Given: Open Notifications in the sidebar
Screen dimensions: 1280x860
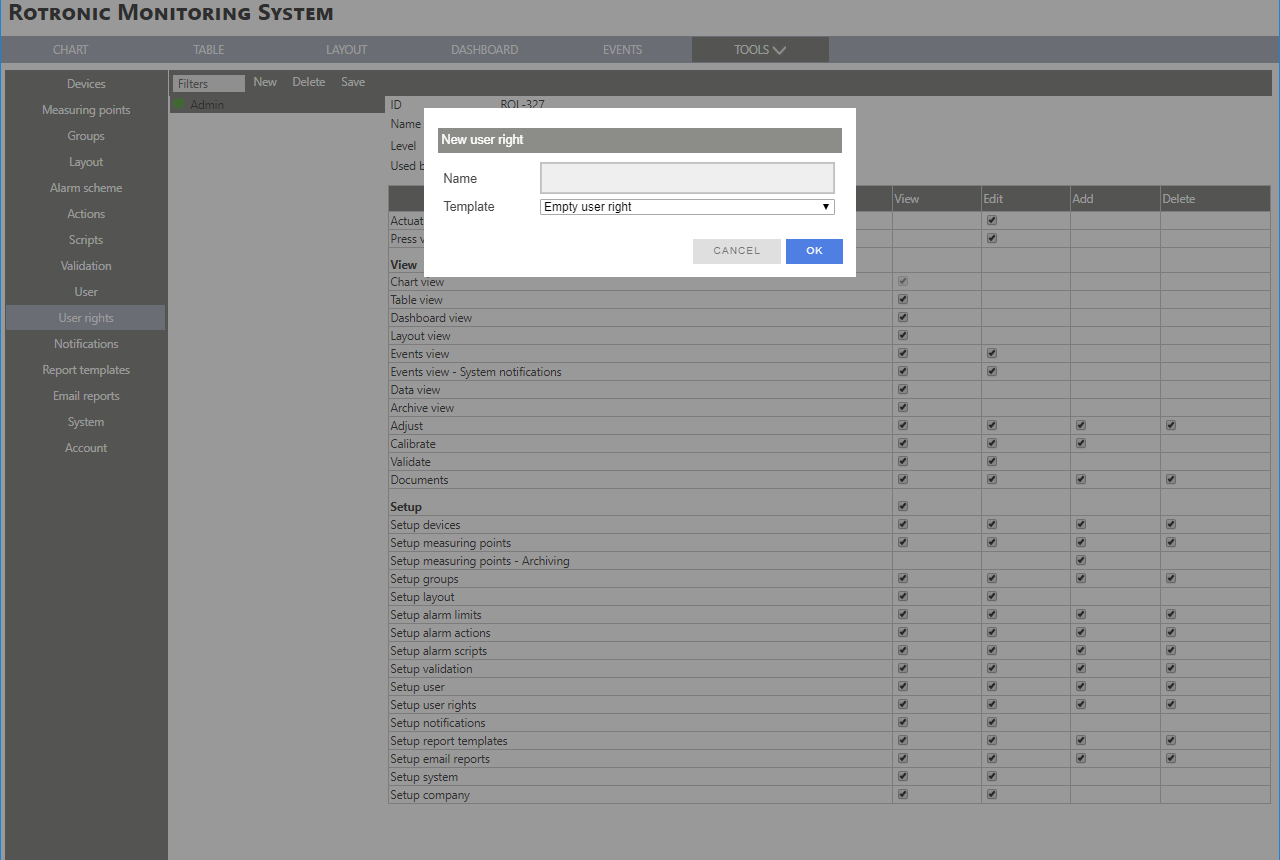Looking at the screenshot, I should click(86, 344).
